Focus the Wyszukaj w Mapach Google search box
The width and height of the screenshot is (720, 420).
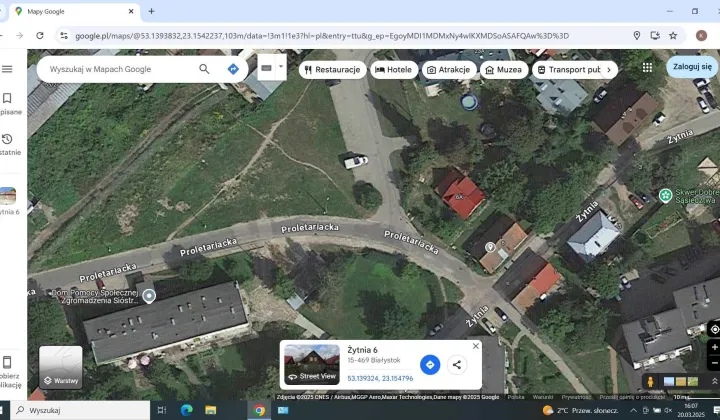coord(119,69)
